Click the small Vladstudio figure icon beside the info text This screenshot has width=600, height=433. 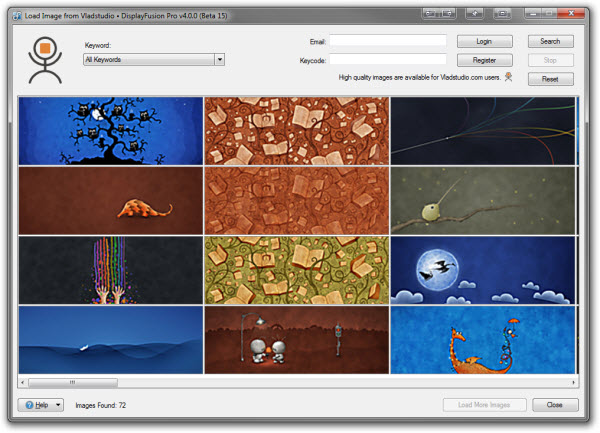pos(509,77)
